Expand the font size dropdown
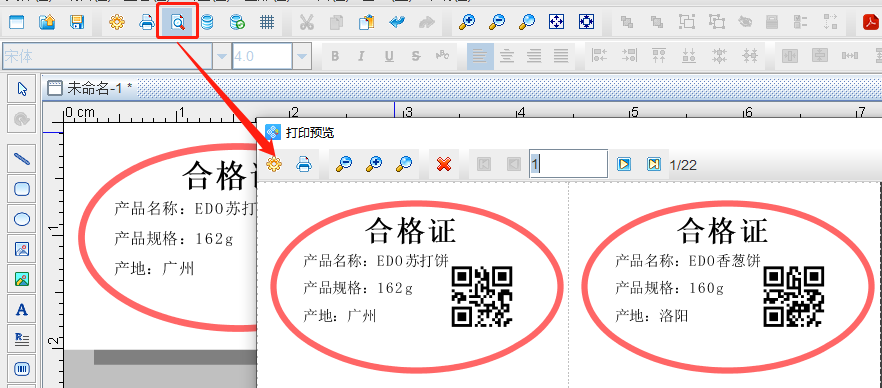This screenshot has height=388, width=882. tap(302, 56)
